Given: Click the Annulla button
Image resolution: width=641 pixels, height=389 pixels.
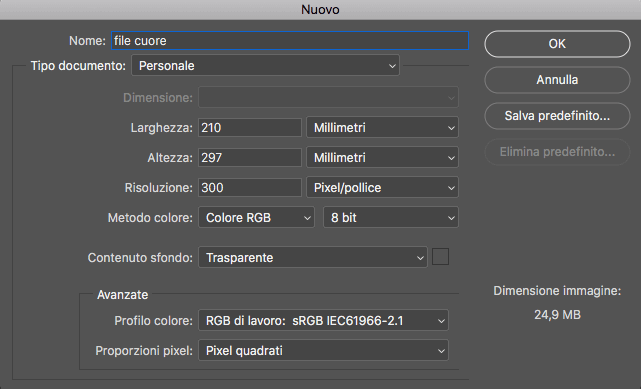Looking at the screenshot, I should 557,80.
